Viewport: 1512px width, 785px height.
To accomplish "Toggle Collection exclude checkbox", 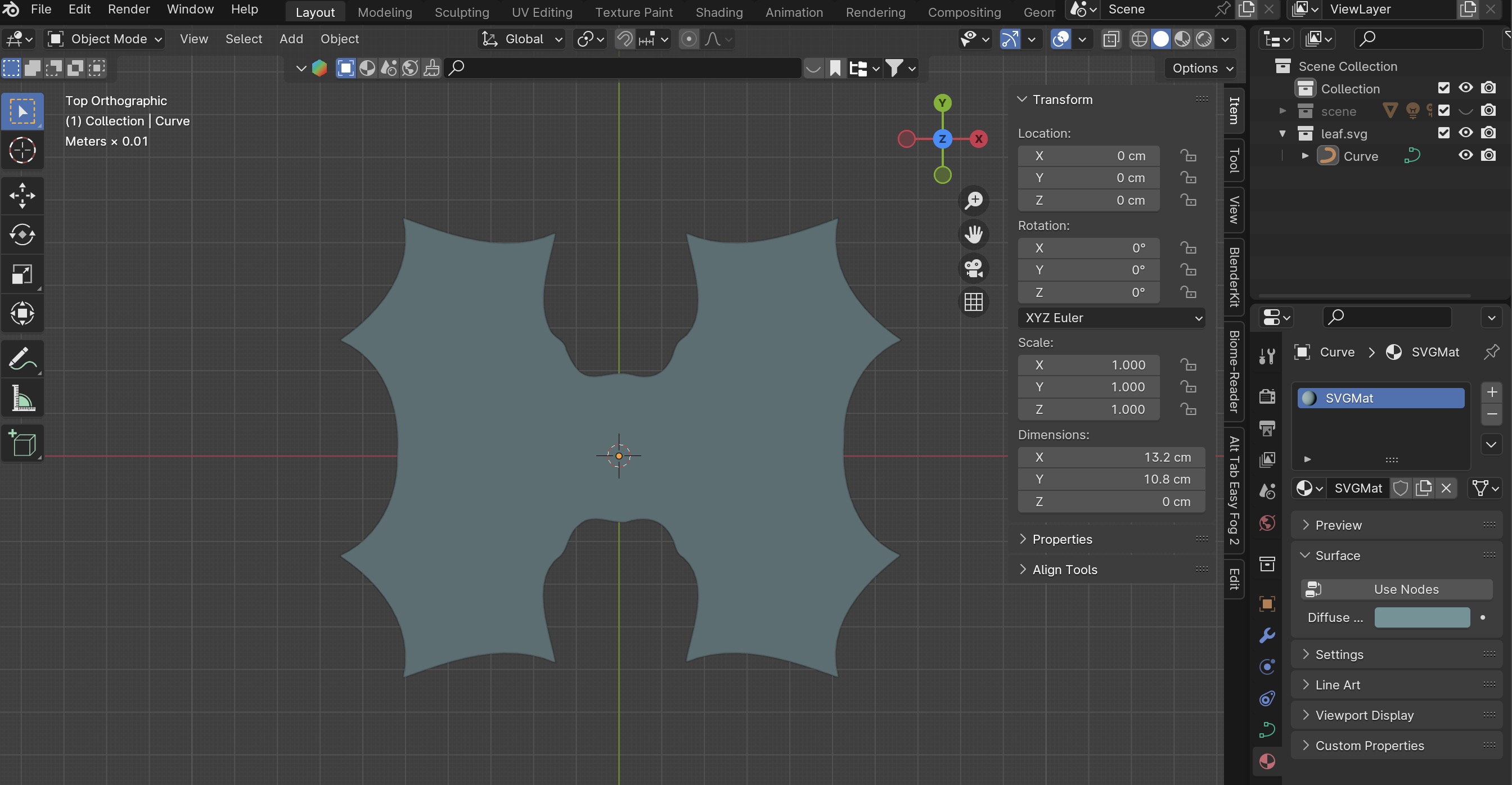I will pos(1444,88).
